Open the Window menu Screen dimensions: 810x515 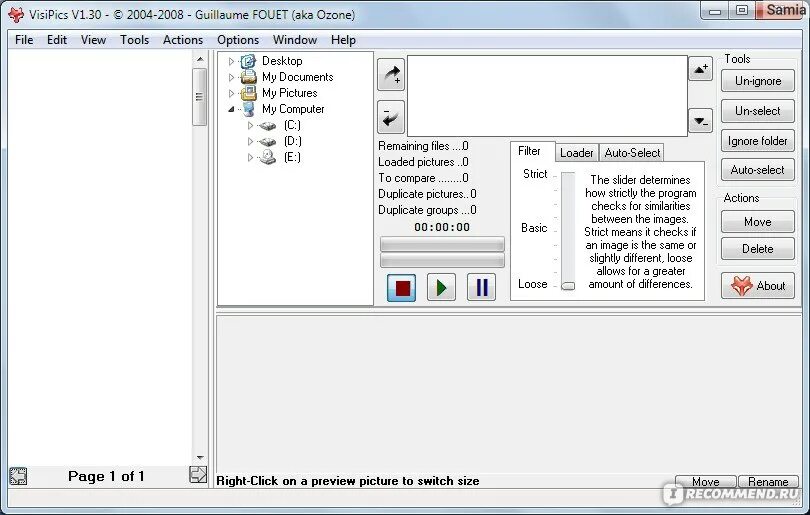(x=295, y=40)
